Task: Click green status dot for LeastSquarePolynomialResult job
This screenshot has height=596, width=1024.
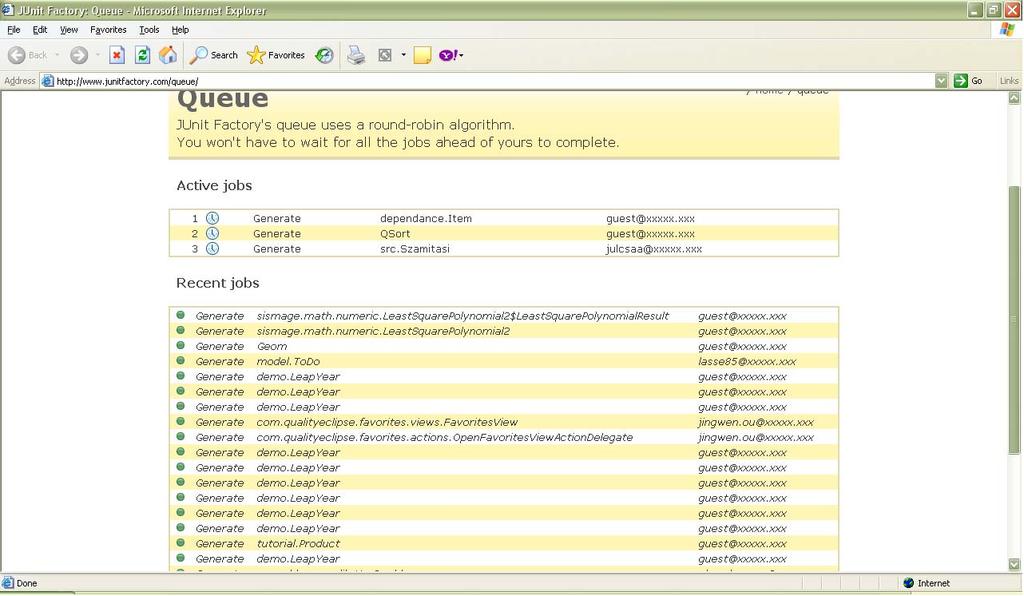Action: 181,315
